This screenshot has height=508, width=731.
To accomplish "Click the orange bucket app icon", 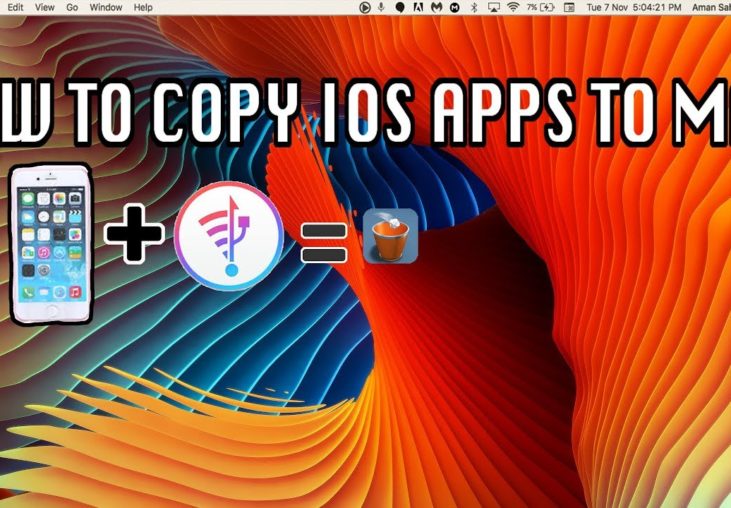I will pos(390,236).
